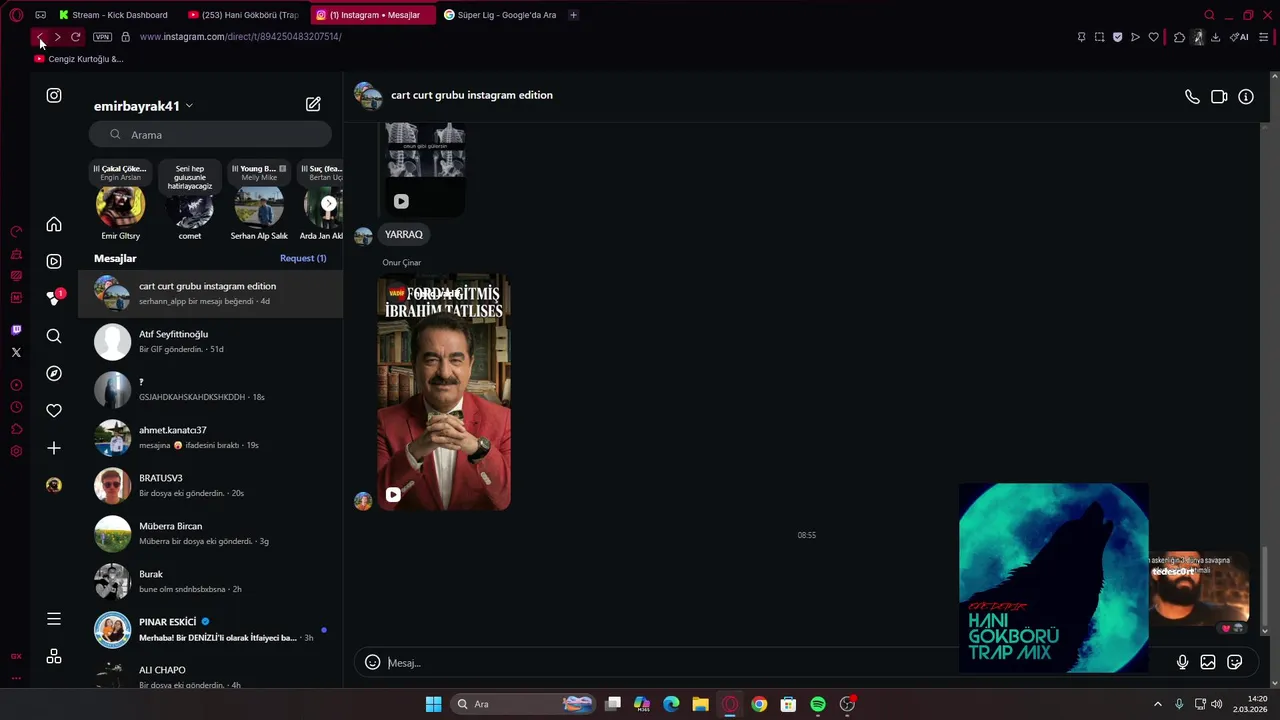Screen dimensions: 1280x720
Task: Record a voice message with microphone
Action: 1182,662
